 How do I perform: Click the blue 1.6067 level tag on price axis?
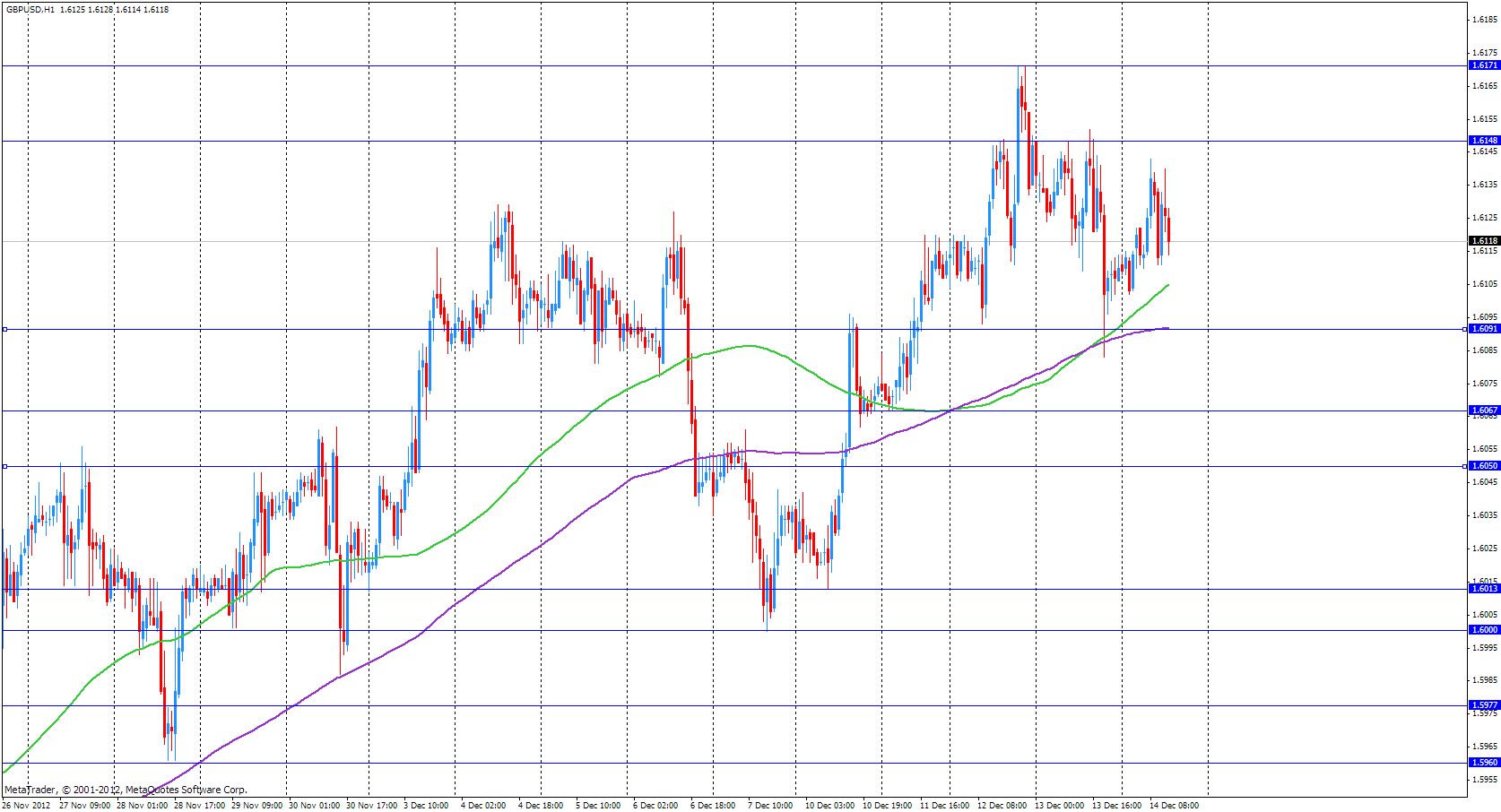point(1485,410)
